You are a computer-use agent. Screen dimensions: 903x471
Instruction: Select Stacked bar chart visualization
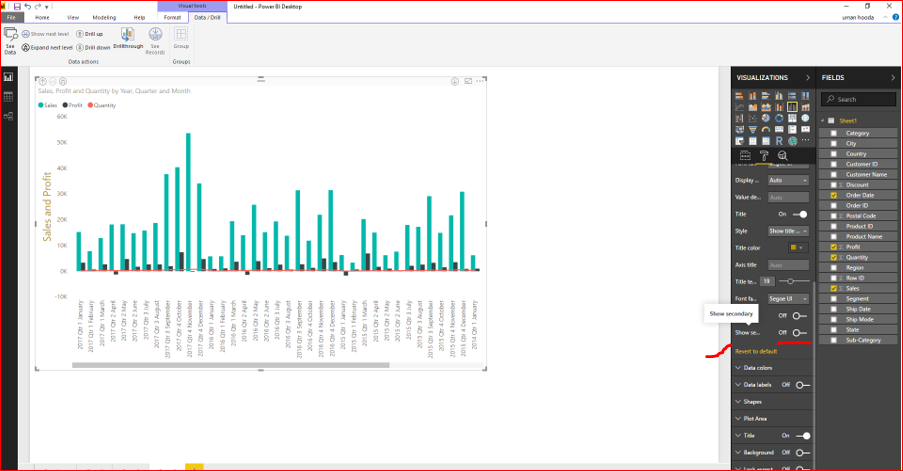coord(739,96)
